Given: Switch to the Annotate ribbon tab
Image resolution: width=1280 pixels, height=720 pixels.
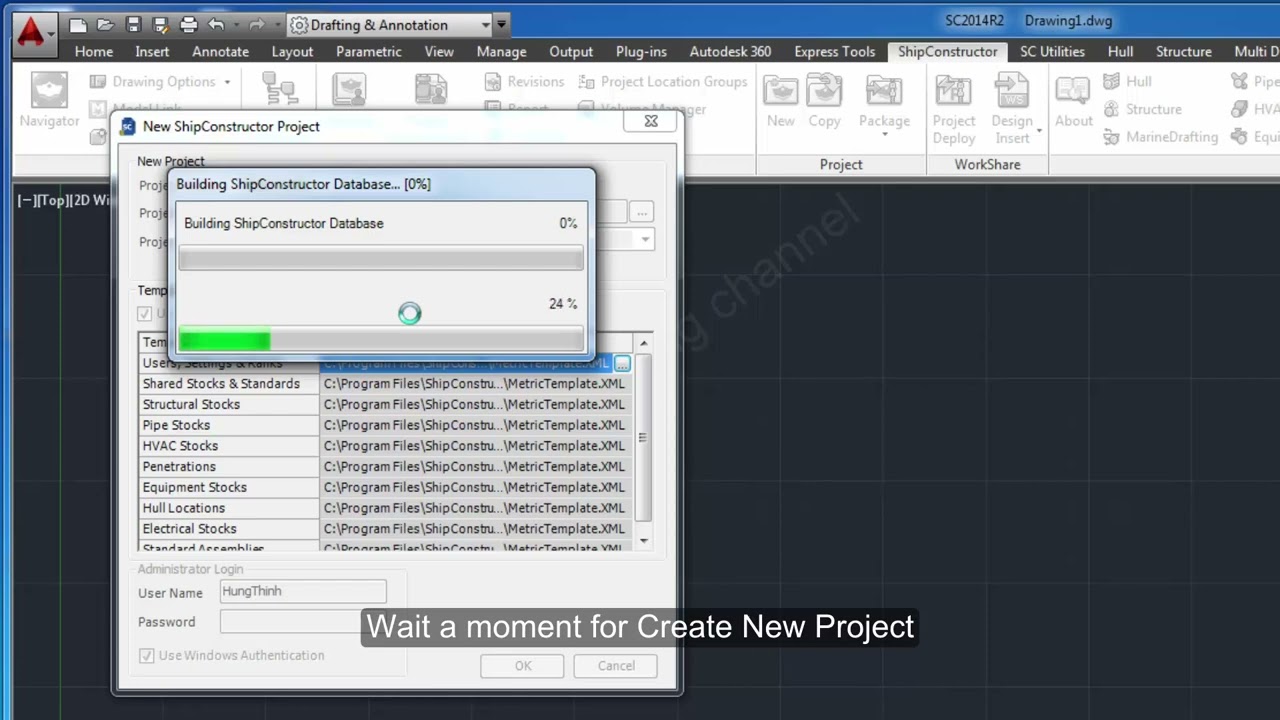Looking at the screenshot, I should [x=220, y=51].
